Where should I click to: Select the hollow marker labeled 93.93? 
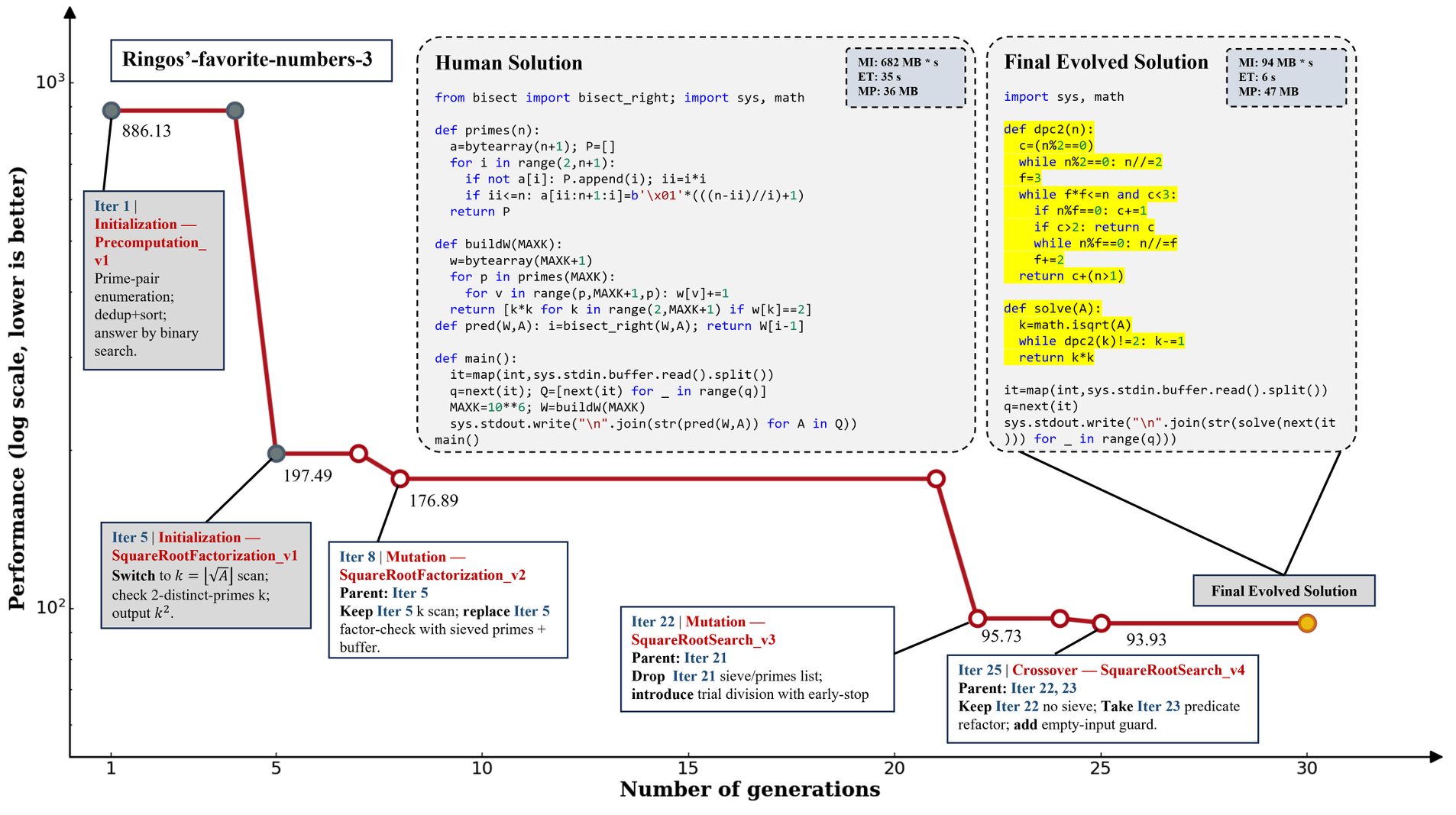[1101, 623]
